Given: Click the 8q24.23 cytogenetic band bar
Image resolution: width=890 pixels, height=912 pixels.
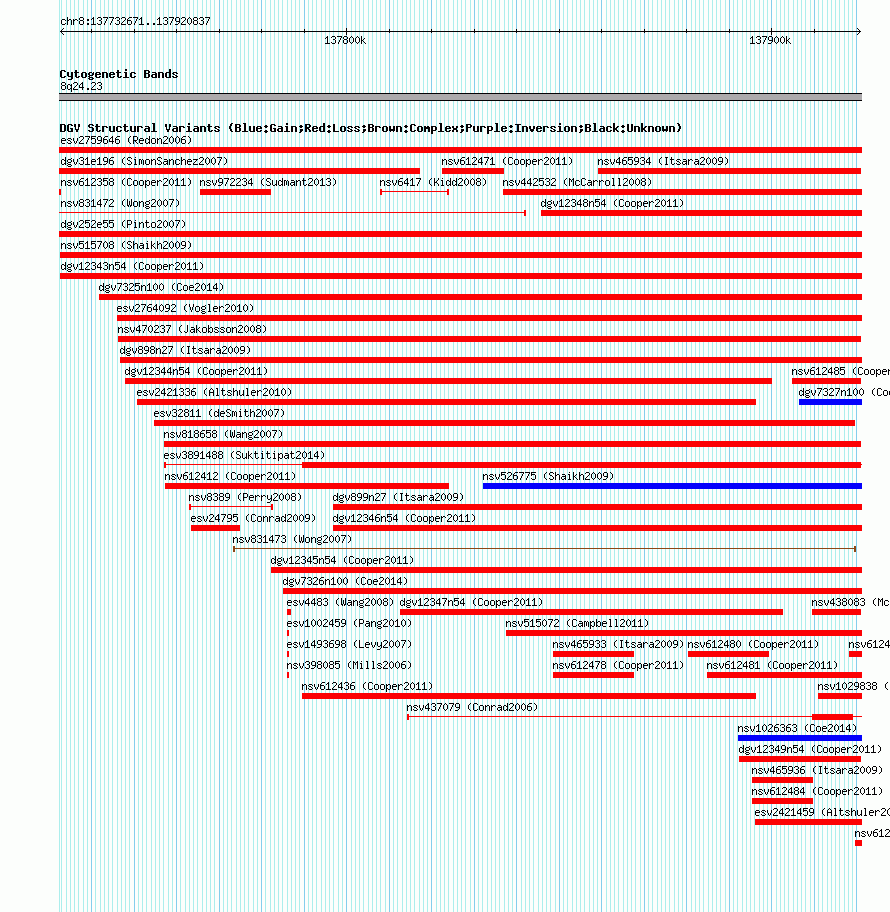Looking at the screenshot, I should pos(460,97).
